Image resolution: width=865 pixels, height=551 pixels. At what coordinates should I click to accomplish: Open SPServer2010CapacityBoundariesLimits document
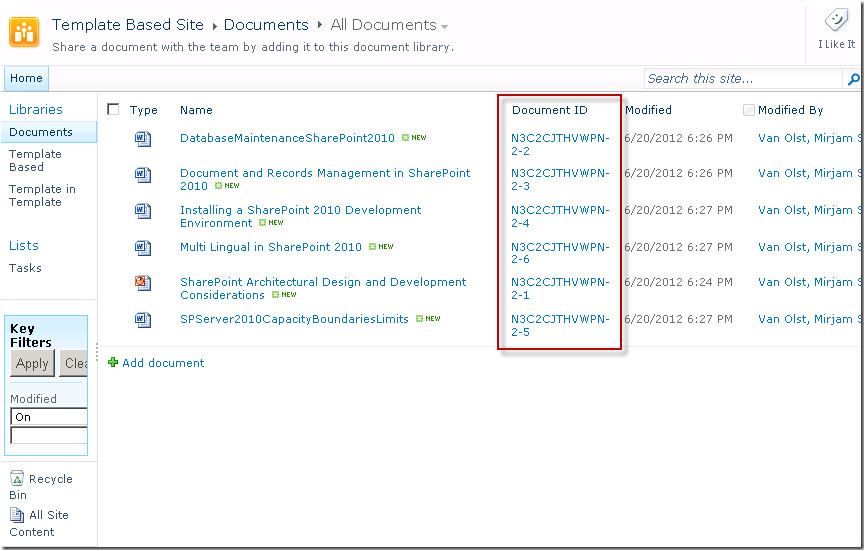point(294,319)
